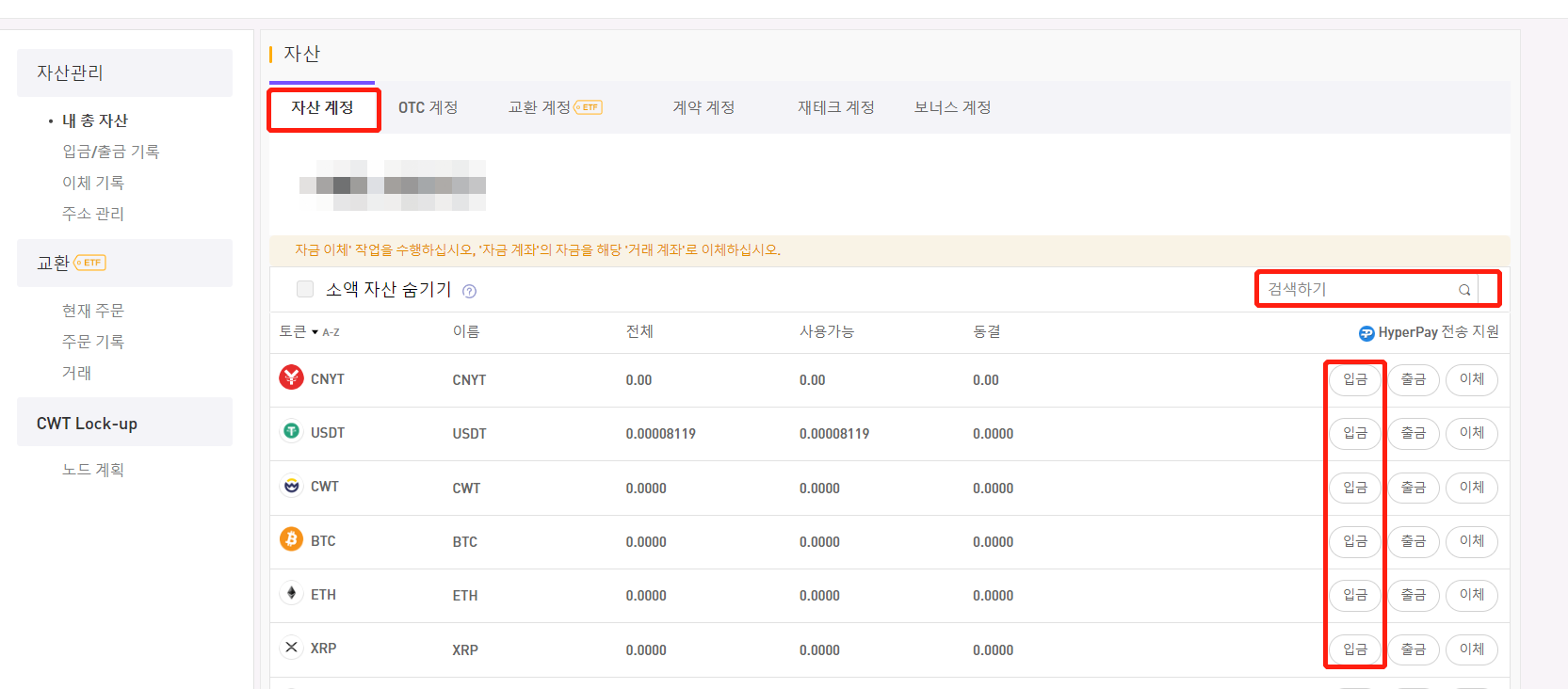This screenshot has height=689, width=1568.
Task: Click the 사용가능 column header
Action: [x=827, y=331]
